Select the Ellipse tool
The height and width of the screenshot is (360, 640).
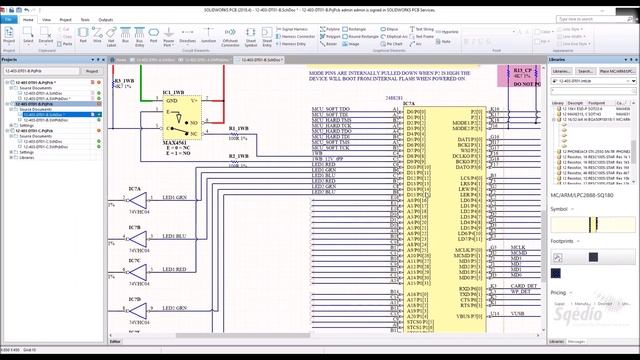pyautogui.click(x=389, y=29)
